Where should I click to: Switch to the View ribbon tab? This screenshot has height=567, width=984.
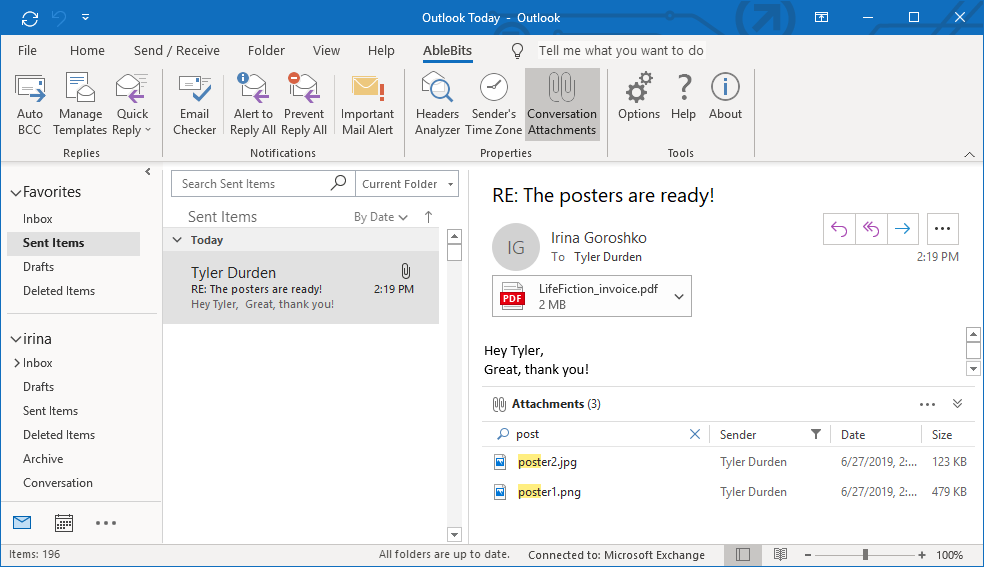(x=326, y=50)
